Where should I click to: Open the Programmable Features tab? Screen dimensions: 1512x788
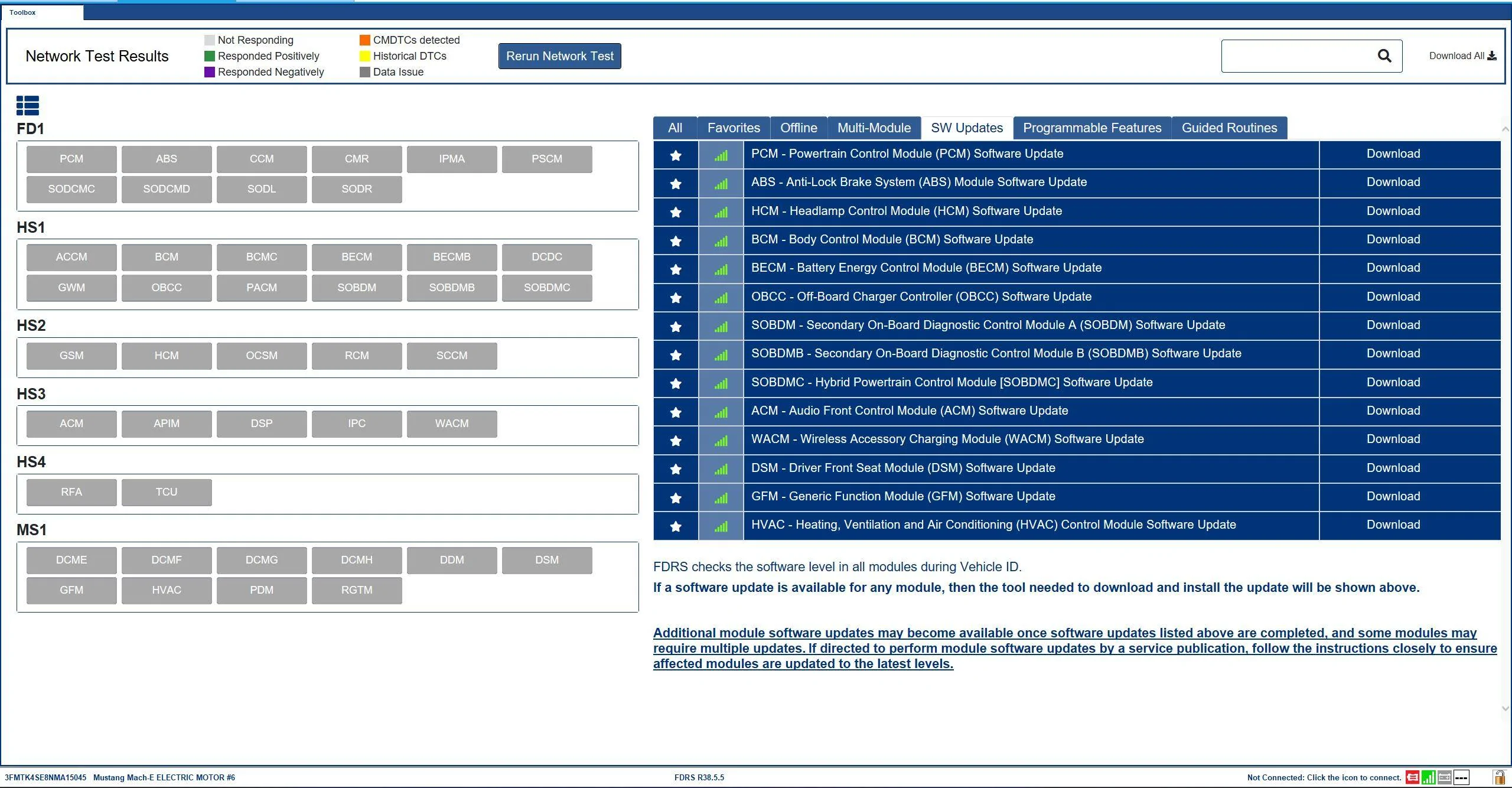pos(1092,128)
